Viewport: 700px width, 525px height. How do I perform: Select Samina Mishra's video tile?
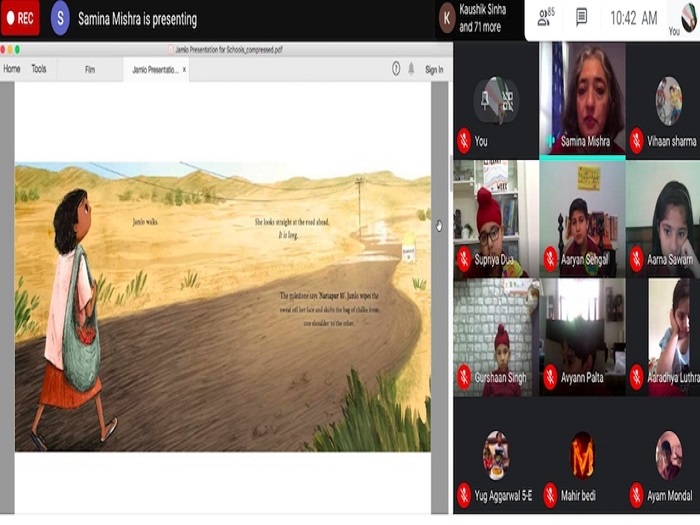[x=582, y=99]
